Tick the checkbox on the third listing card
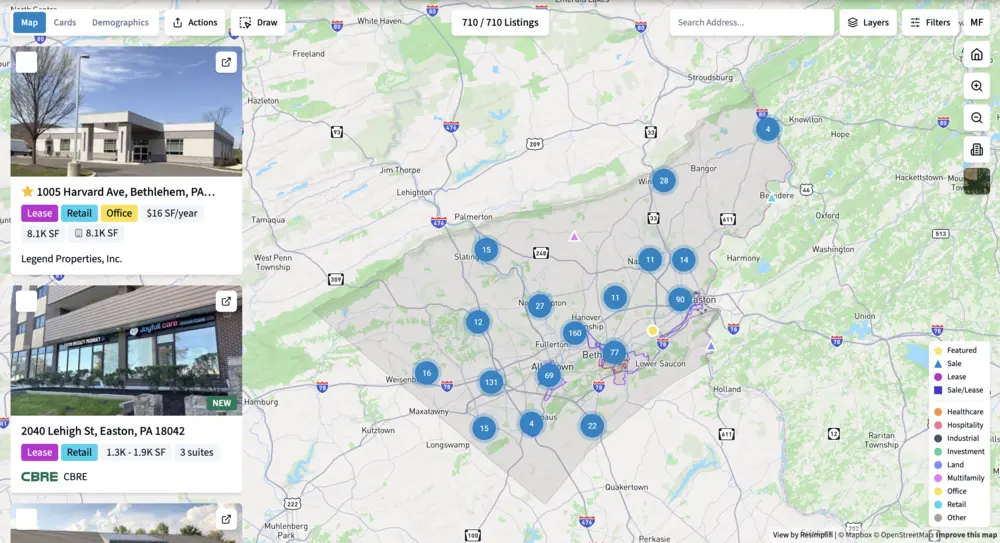Image resolution: width=1000 pixels, height=543 pixels. click(26, 519)
